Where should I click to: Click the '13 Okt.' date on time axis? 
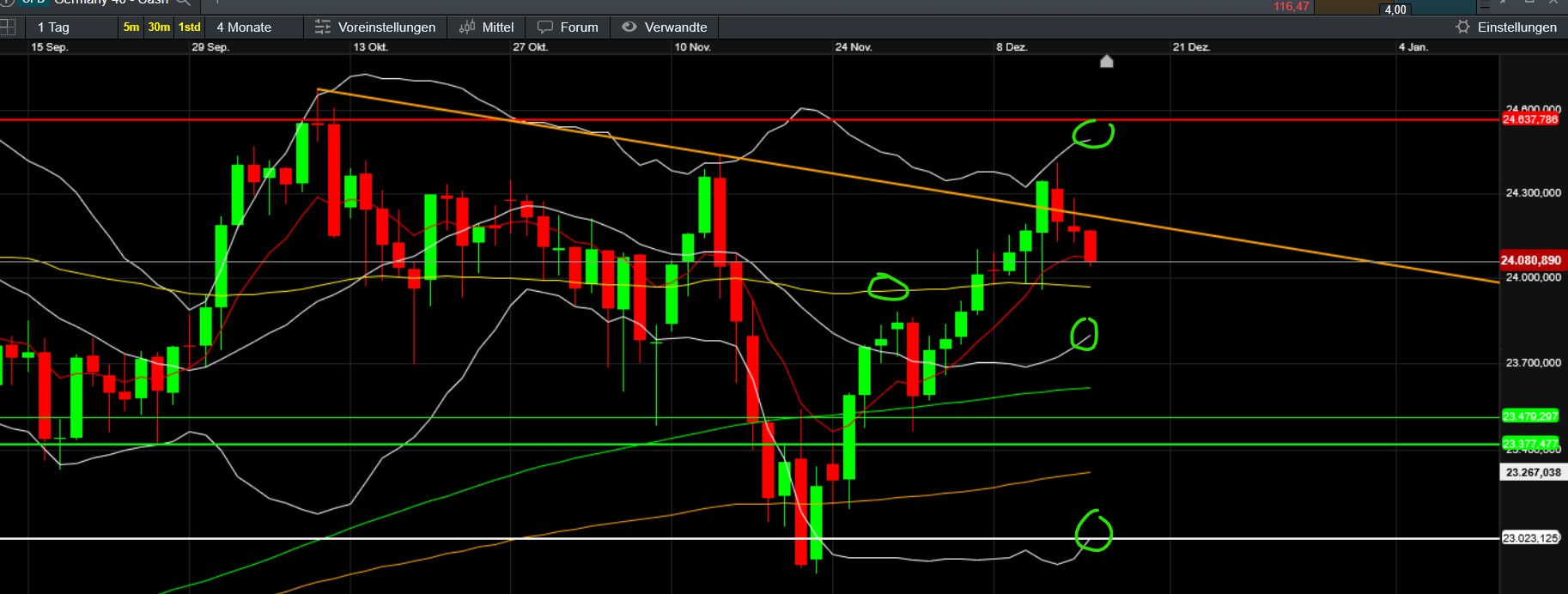point(371,47)
